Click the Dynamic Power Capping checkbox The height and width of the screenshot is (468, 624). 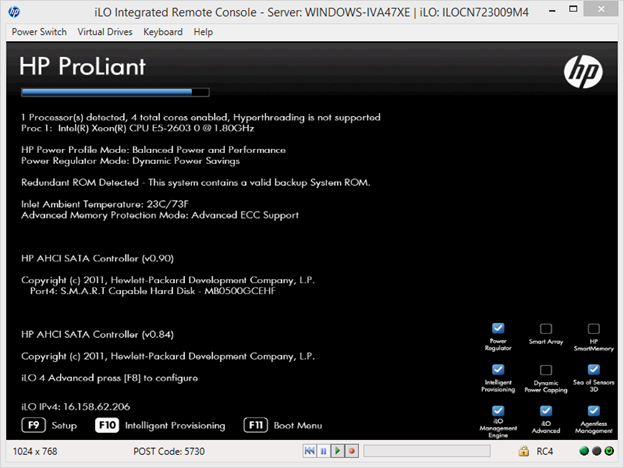click(546, 370)
